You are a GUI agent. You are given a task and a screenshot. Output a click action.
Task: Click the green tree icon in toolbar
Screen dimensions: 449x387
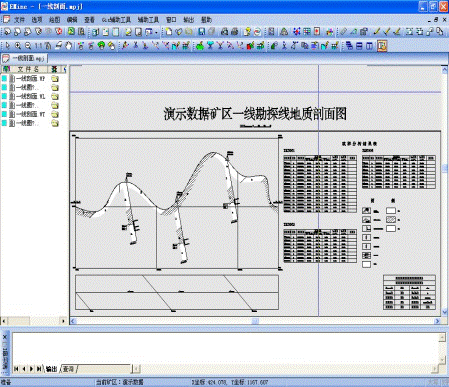[101, 46]
